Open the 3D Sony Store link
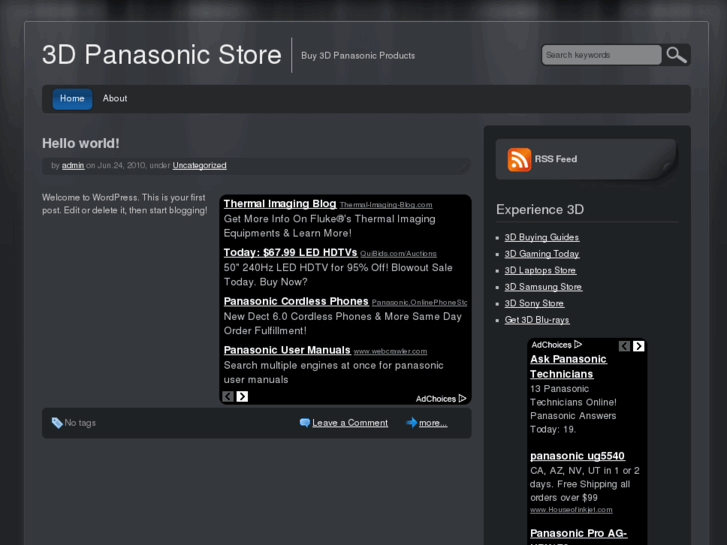This screenshot has height=545, width=727. [x=534, y=304]
